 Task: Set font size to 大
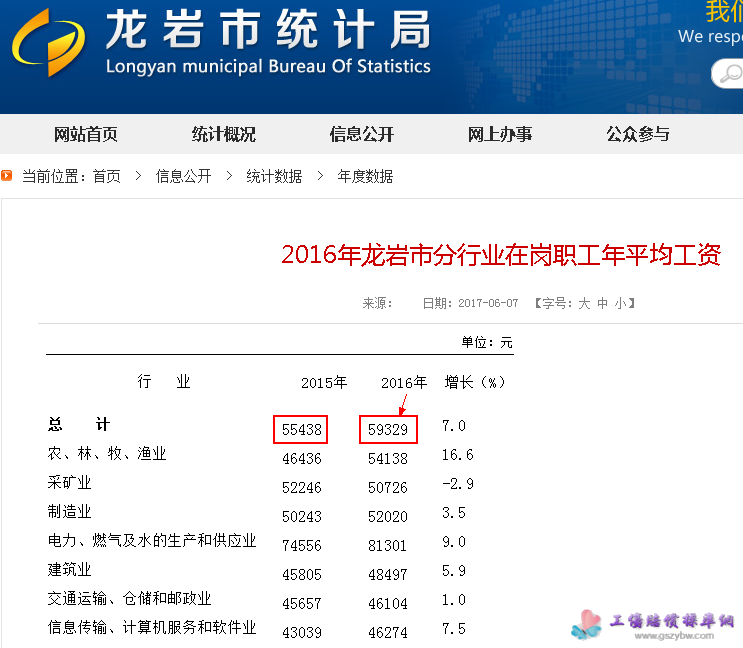584,303
